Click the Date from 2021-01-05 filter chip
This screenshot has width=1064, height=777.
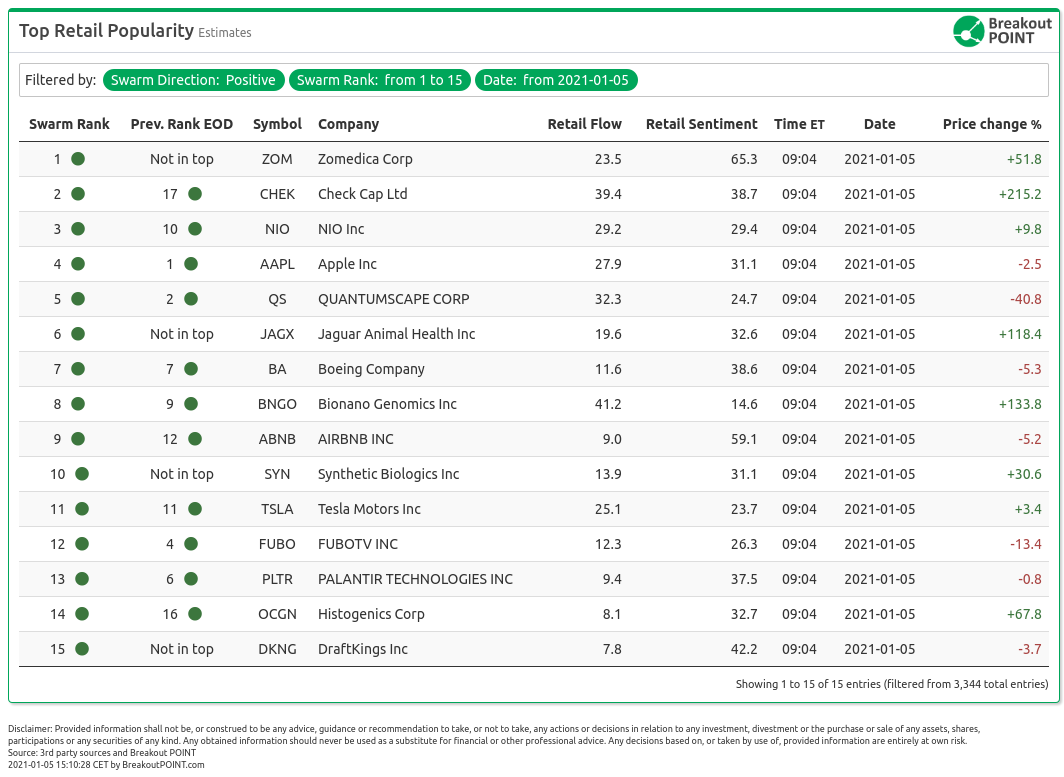tap(556, 80)
